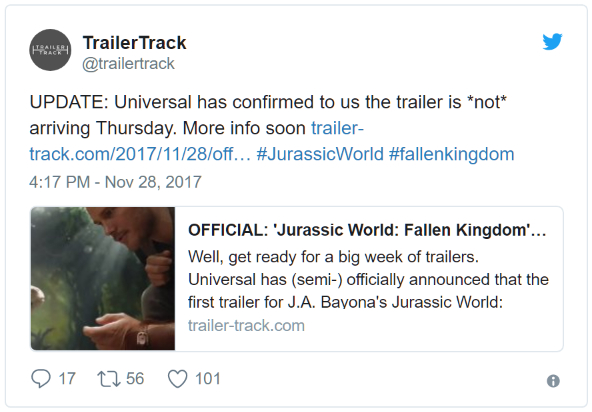
Task: Click the reply speech bubble icon
Action: [40, 378]
